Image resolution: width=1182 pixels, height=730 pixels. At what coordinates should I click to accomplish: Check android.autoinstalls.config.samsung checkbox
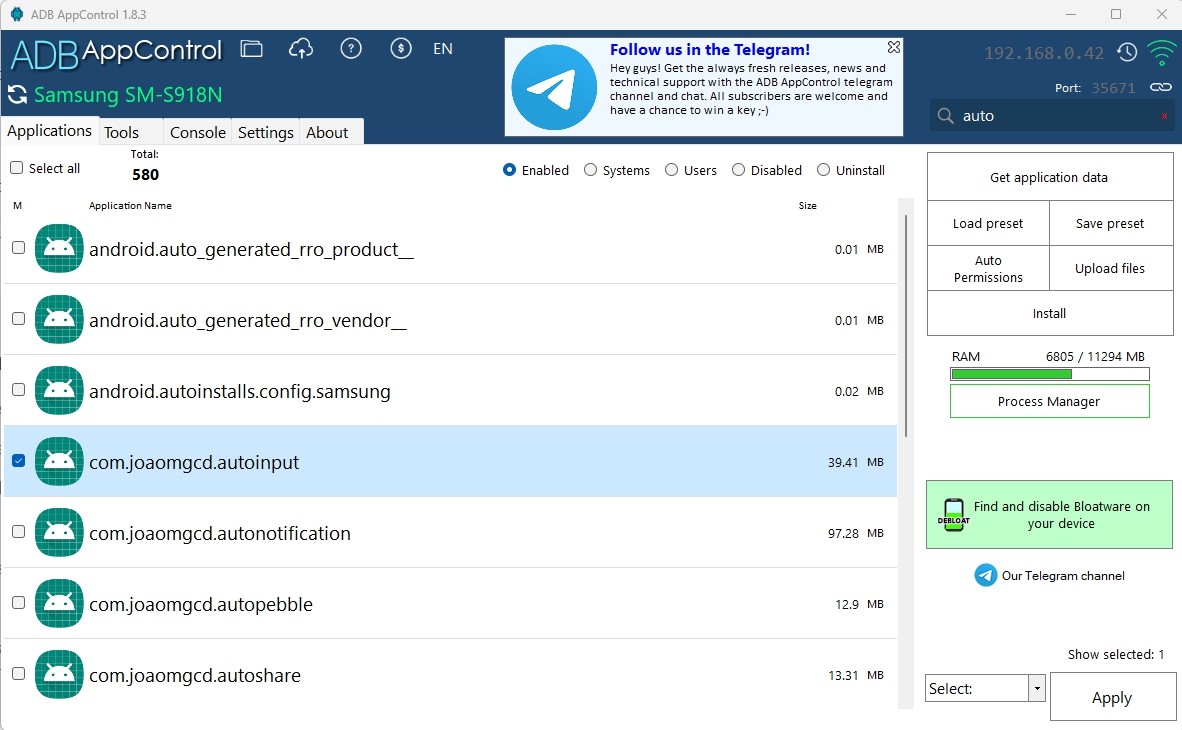19,389
